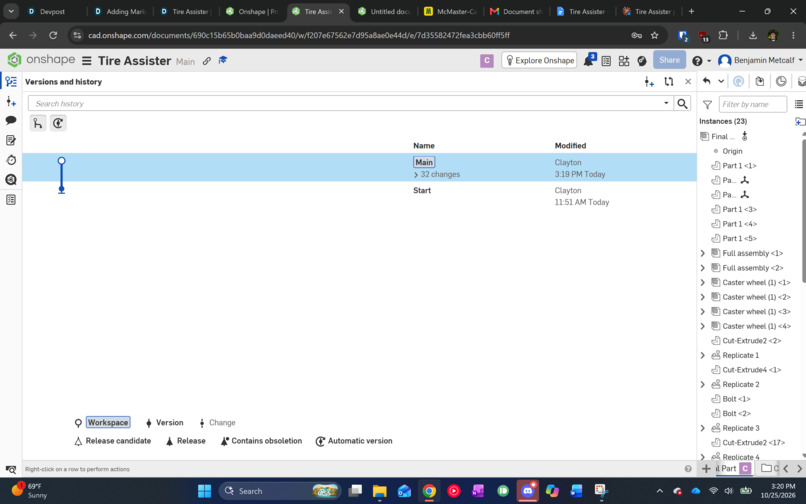
Task: Click the compare versions icon
Action: pos(668,82)
